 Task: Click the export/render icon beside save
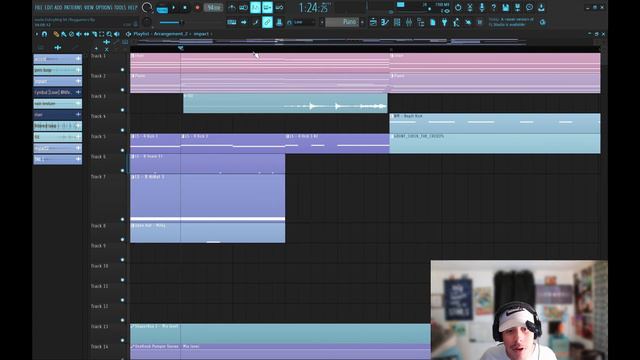pyautogui.click(x=517, y=7)
